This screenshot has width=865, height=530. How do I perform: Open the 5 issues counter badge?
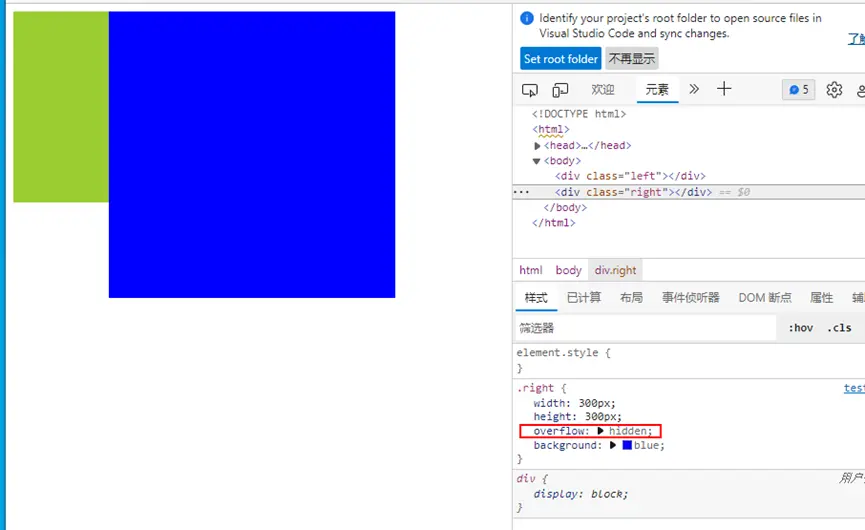798,90
